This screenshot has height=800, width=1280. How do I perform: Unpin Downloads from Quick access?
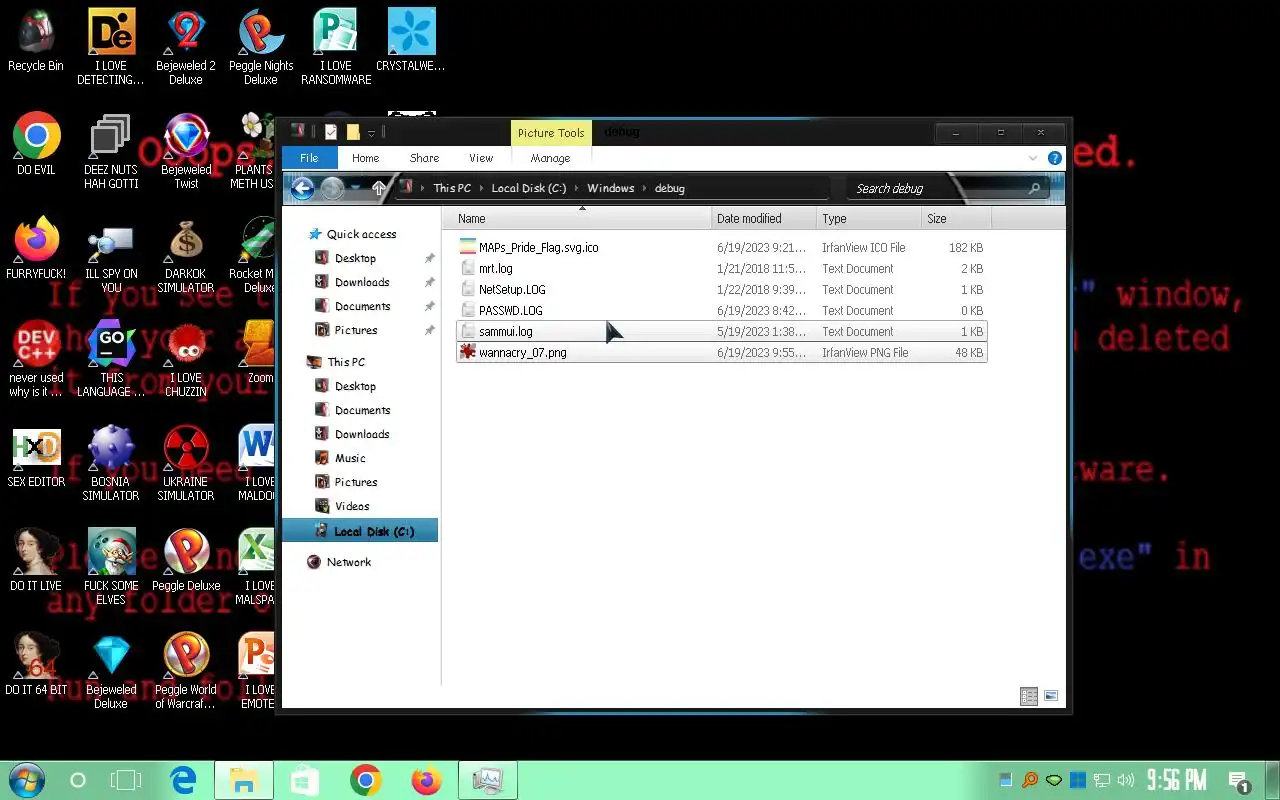pyautogui.click(x=429, y=282)
